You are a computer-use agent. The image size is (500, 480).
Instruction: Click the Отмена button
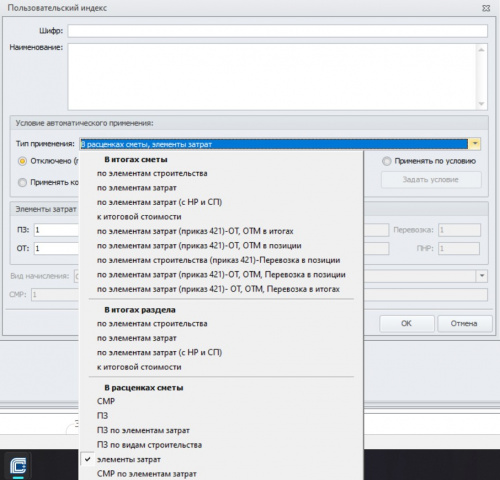tap(464, 323)
